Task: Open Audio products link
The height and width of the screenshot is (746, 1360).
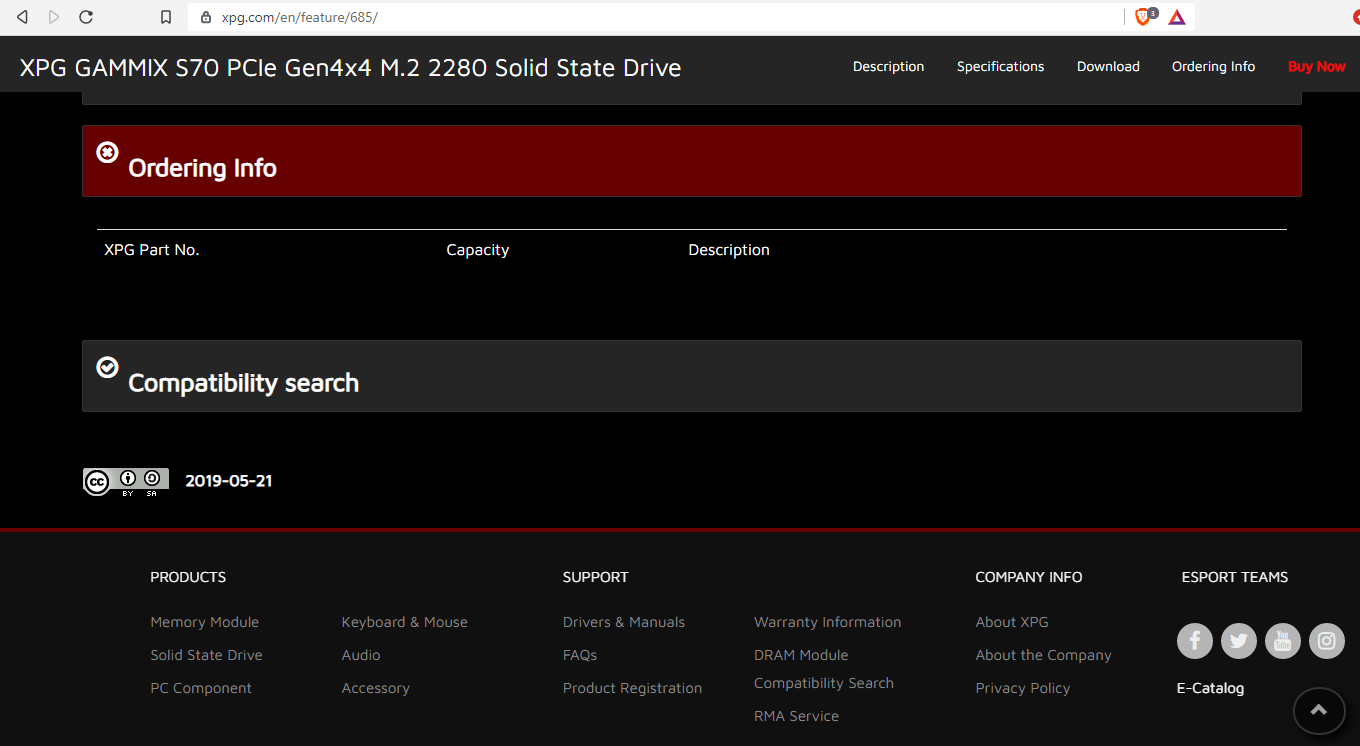Action: 361,655
